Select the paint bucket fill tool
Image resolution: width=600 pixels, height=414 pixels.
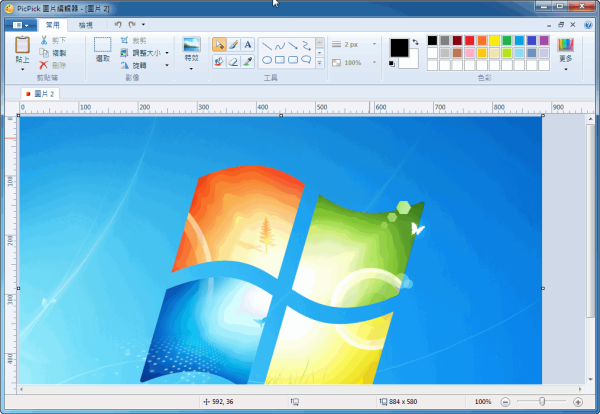pyautogui.click(x=219, y=61)
